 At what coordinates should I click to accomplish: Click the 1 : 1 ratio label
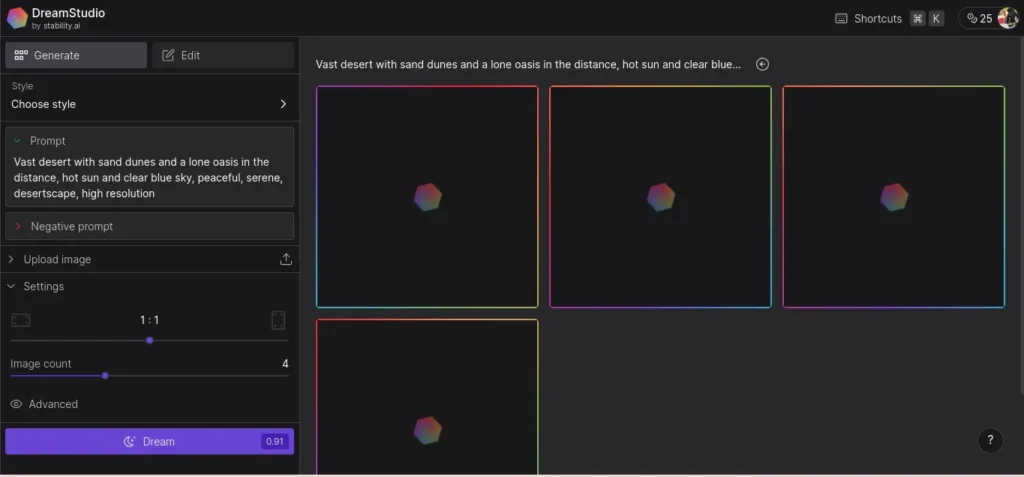coord(150,320)
